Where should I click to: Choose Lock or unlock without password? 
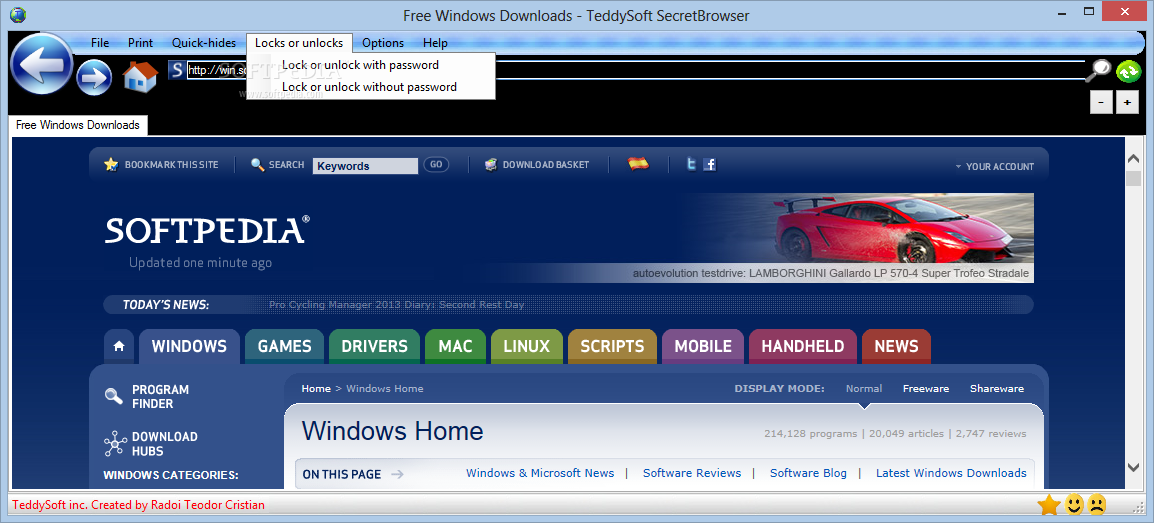(370, 87)
